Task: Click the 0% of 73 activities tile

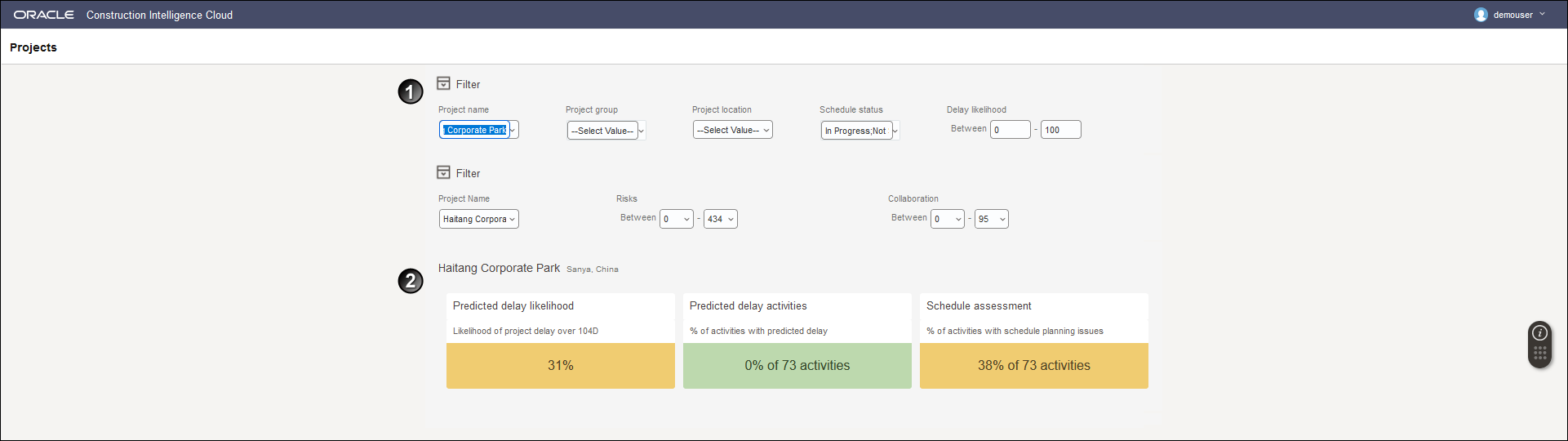Action: pos(797,366)
